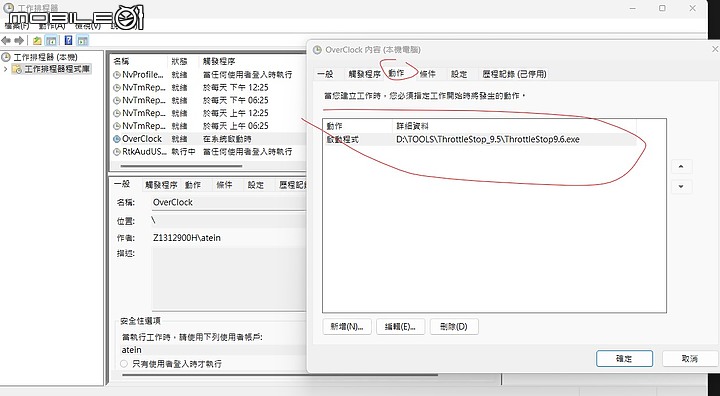Screen dimensions: 720x396
Task: Switch to 一般 tab in OverClock 內容 dialog
Action: coord(325,74)
